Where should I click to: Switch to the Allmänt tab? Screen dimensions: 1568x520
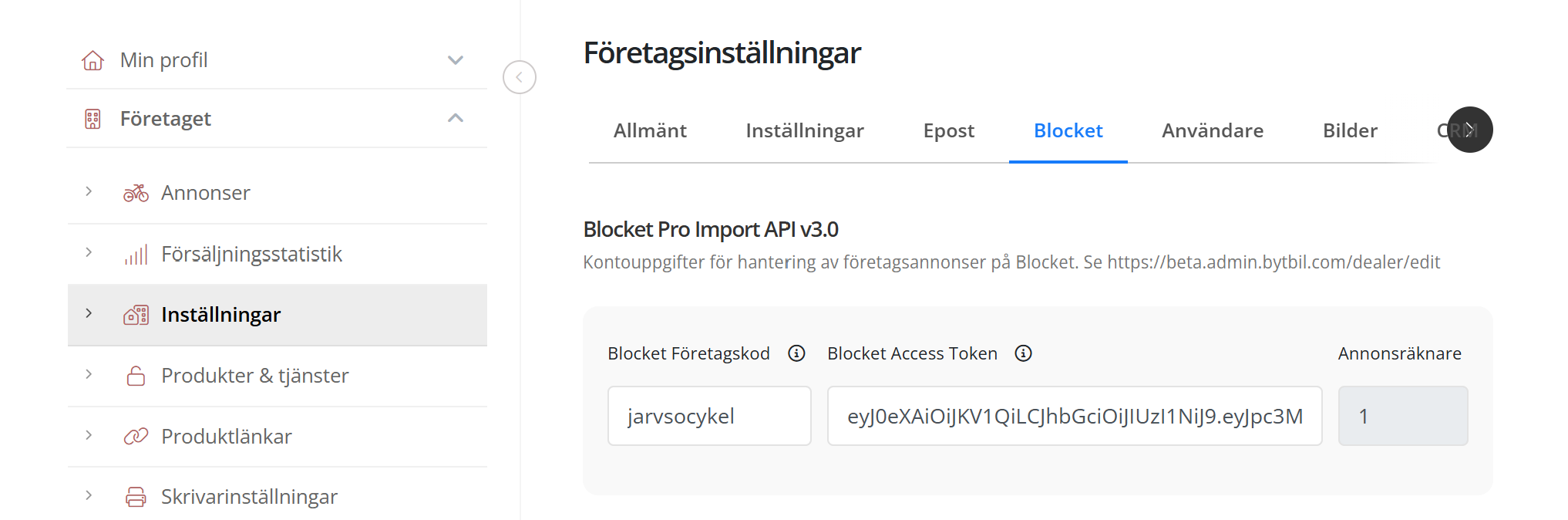coord(650,131)
